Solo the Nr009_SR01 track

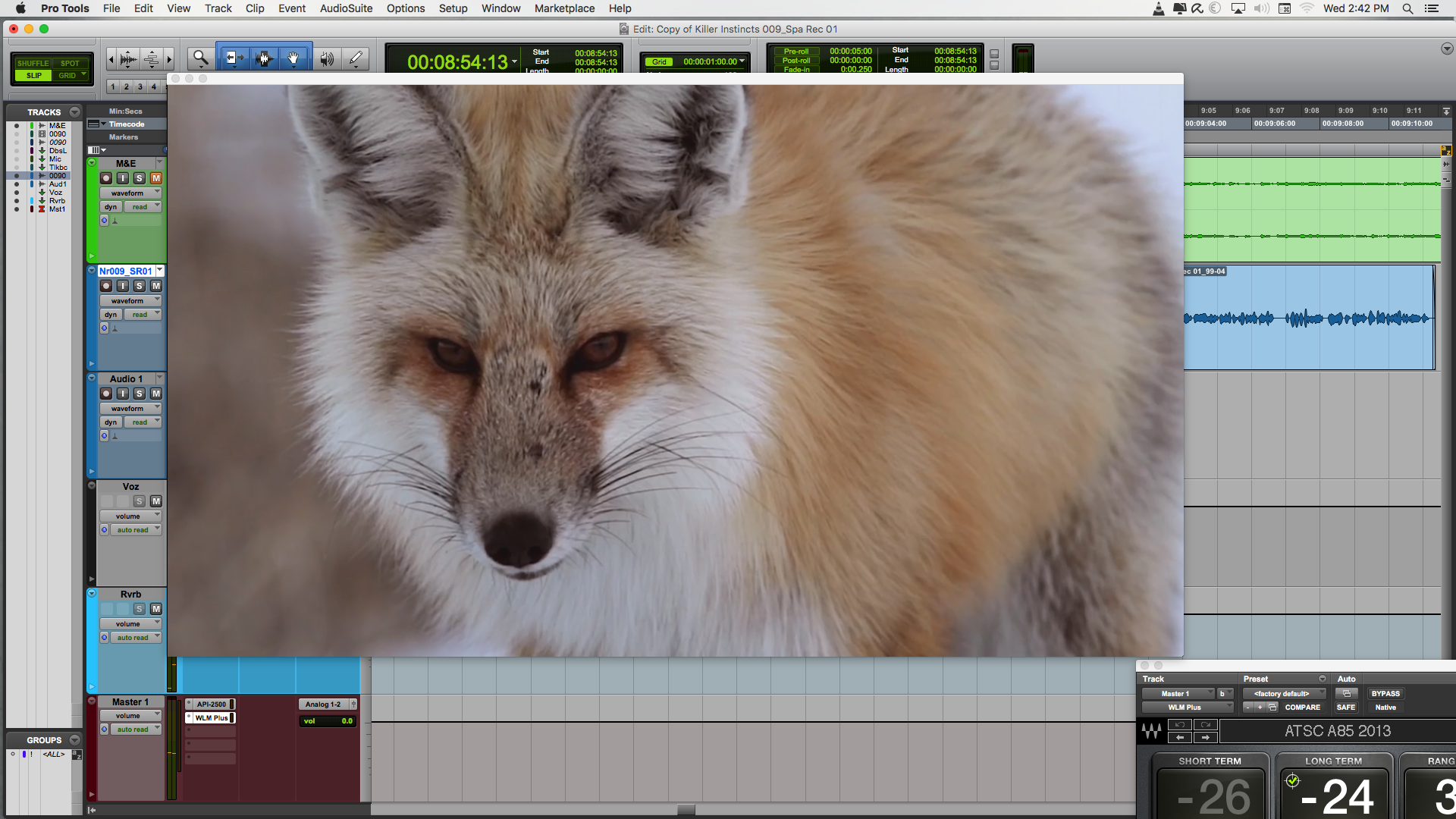(140, 286)
